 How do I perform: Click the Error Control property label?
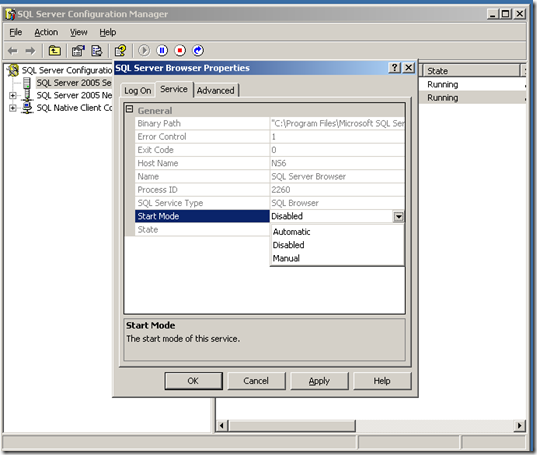coord(162,137)
